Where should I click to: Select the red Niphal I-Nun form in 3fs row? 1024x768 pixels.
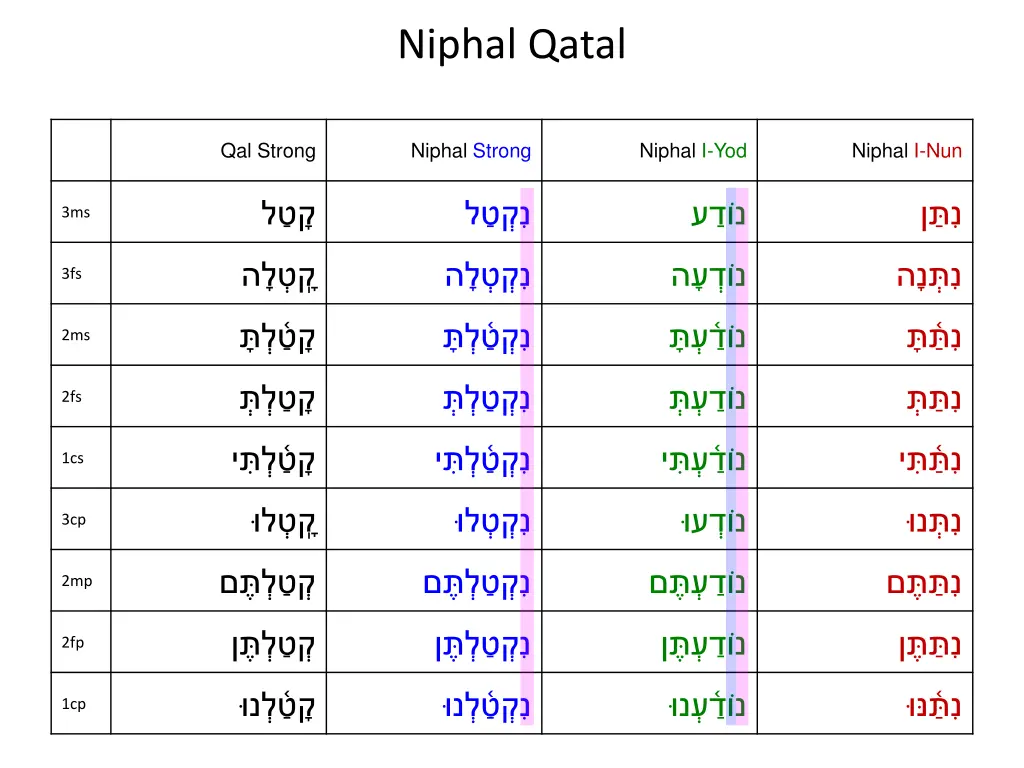click(x=927, y=276)
